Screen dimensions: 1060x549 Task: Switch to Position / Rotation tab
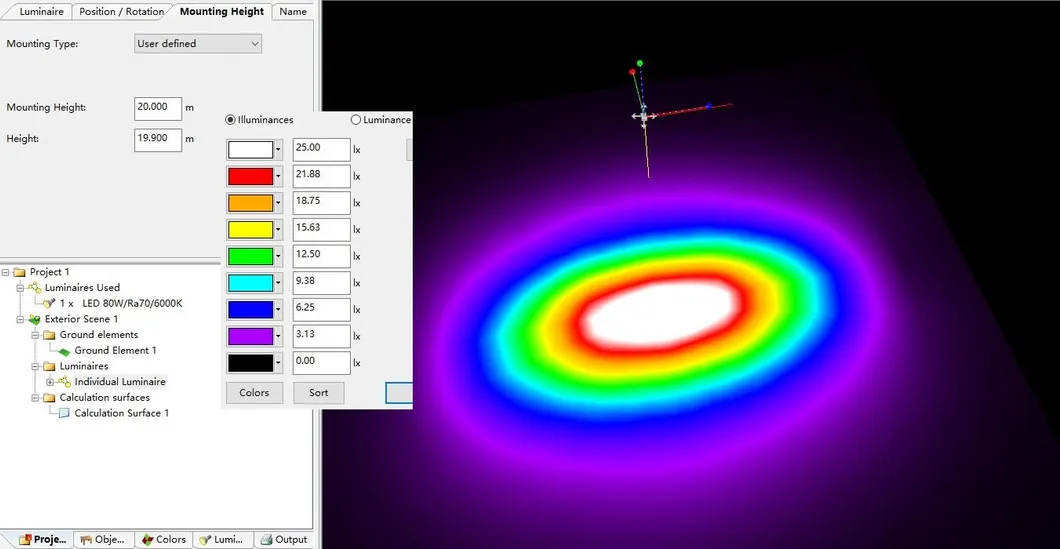pos(121,11)
